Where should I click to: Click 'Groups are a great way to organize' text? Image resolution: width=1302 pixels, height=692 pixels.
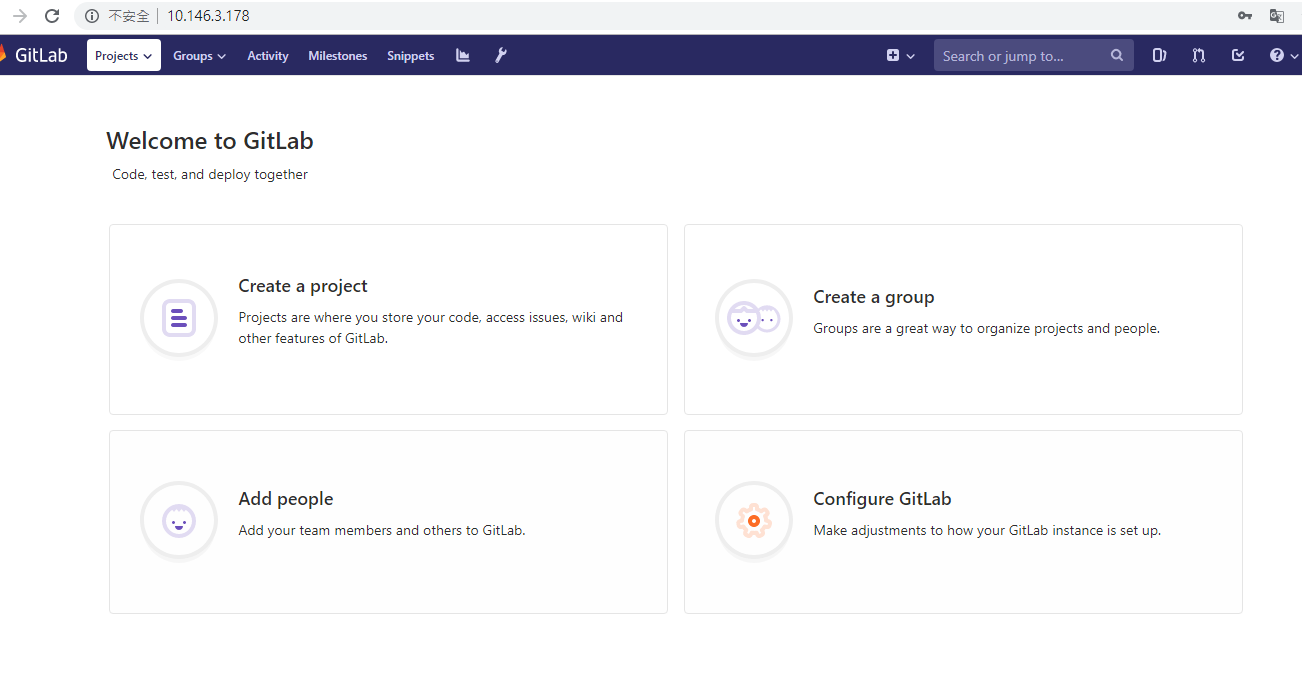point(987,328)
